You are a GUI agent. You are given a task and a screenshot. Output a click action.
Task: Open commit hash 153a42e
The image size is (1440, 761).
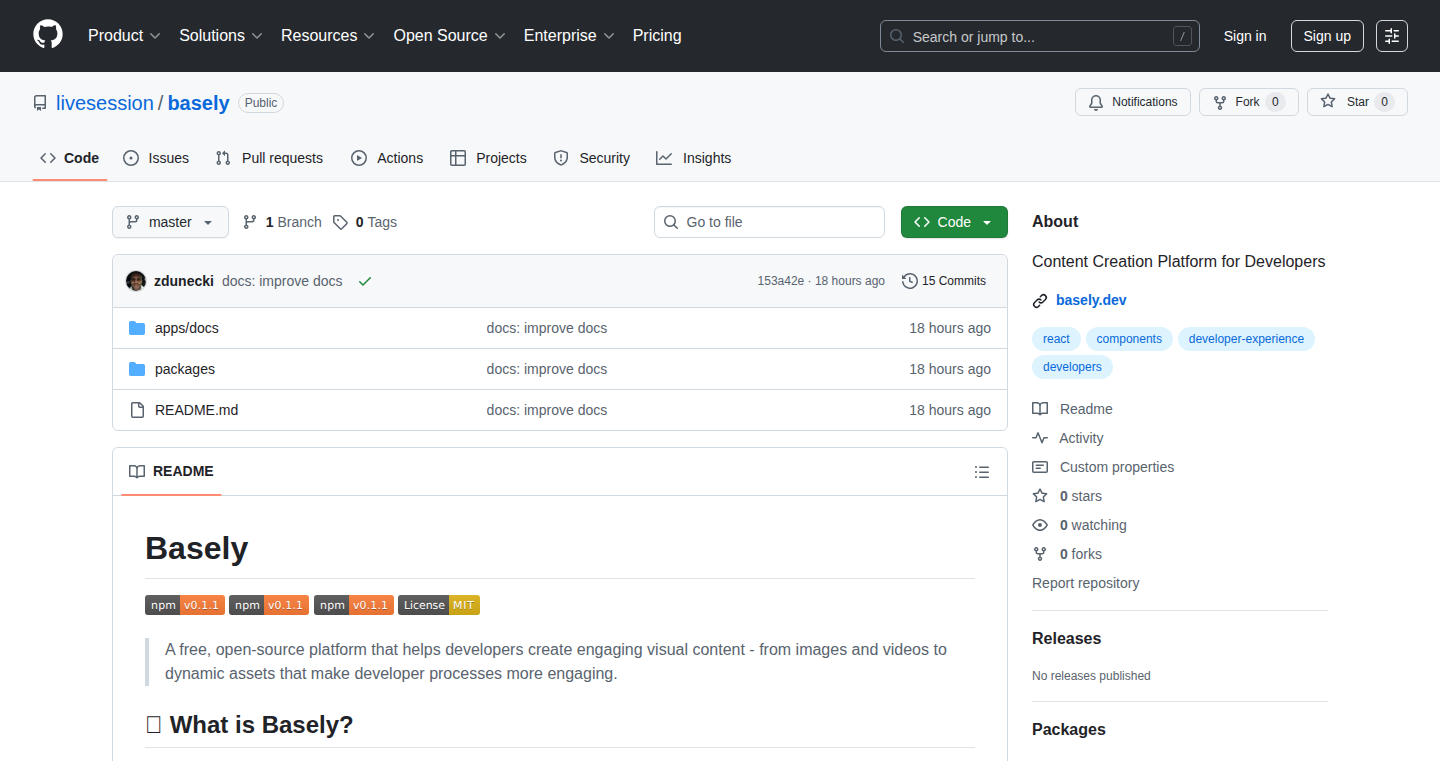point(780,281)
